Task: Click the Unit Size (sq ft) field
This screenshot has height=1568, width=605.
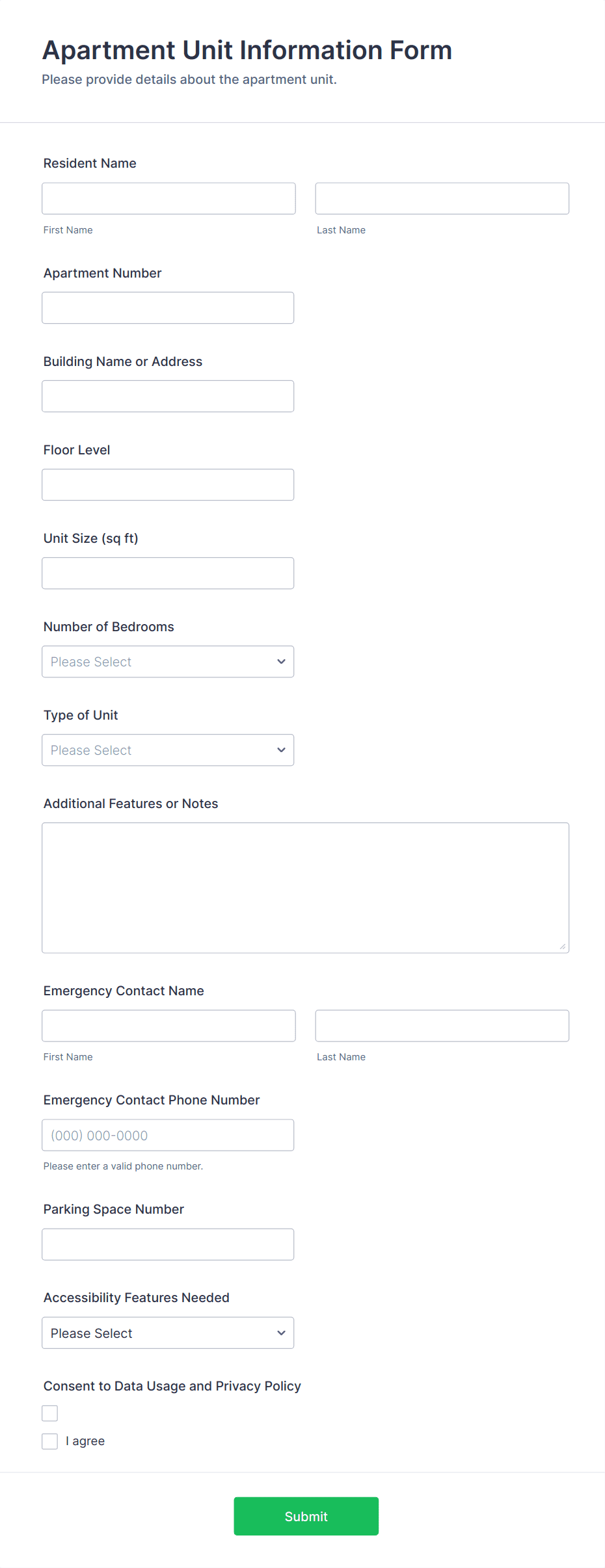Action: (x=168, y=573)
